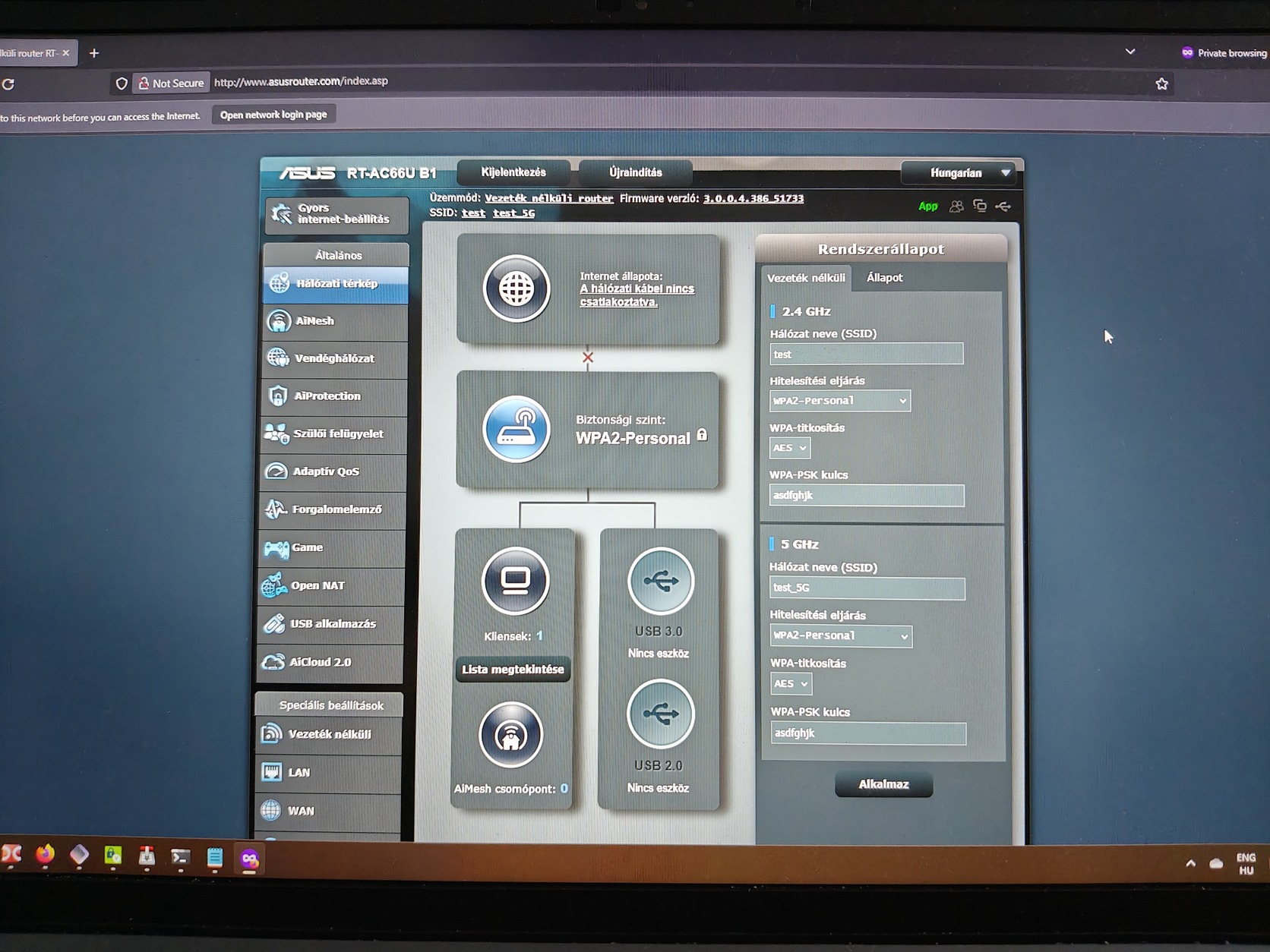This screenshot has width=1270, height=952.
Task: Click the tracking protection shield icon
Action: click(x=122, y=84)
